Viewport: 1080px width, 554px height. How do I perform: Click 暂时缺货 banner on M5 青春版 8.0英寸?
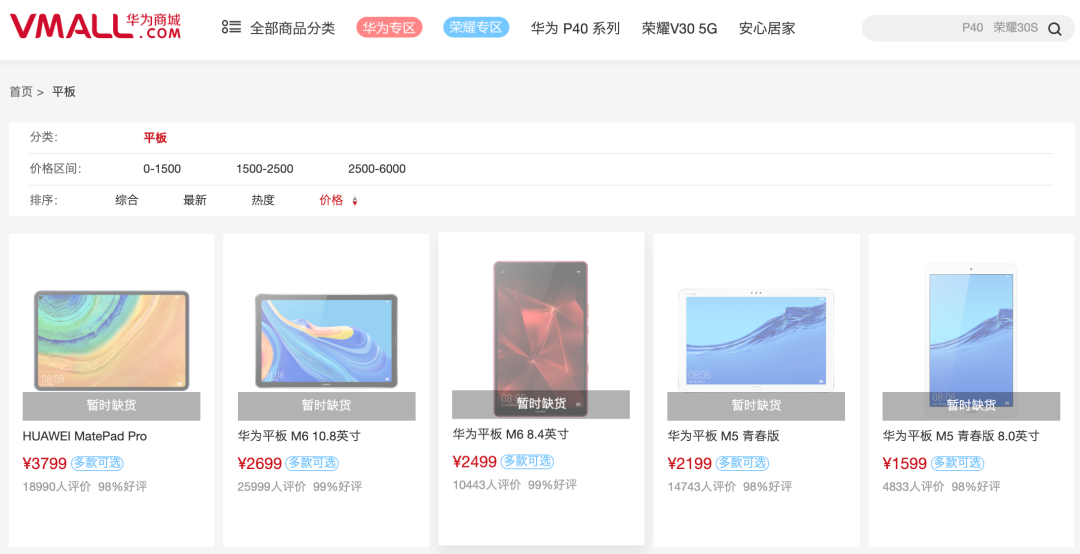pyautogui.click(x=971, y=406)
